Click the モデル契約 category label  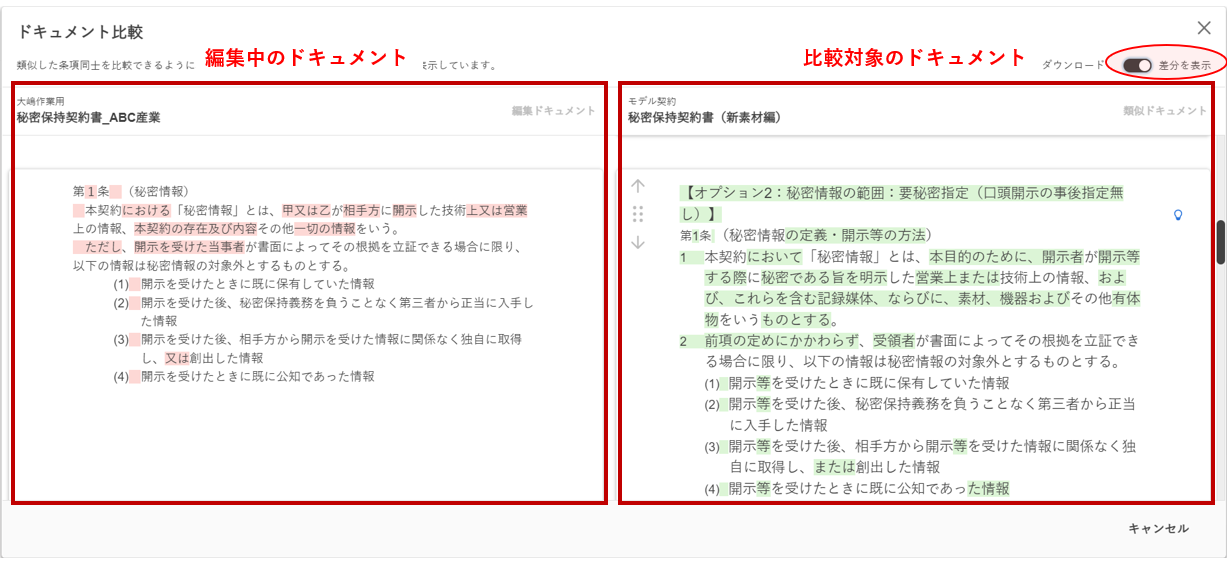(x=652, y=102)
